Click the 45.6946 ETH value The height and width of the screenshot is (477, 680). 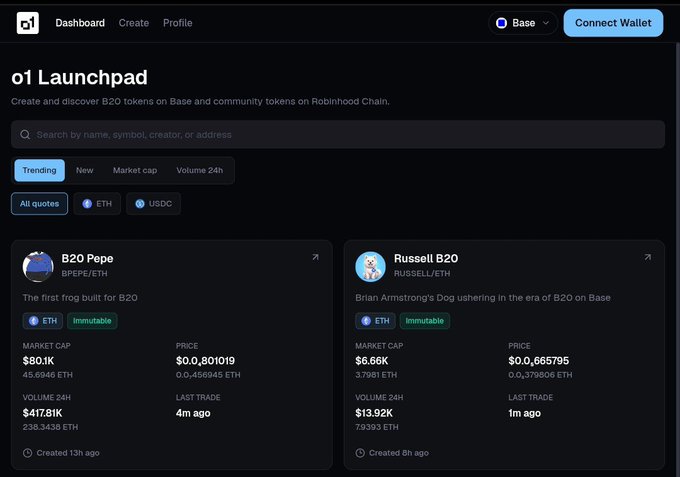click(48, 375)
